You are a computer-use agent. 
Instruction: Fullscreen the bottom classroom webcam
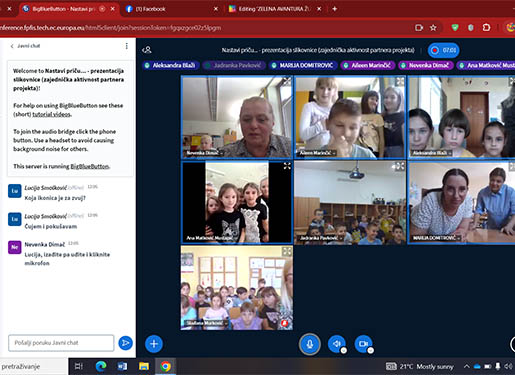click(x=287, y=251)
